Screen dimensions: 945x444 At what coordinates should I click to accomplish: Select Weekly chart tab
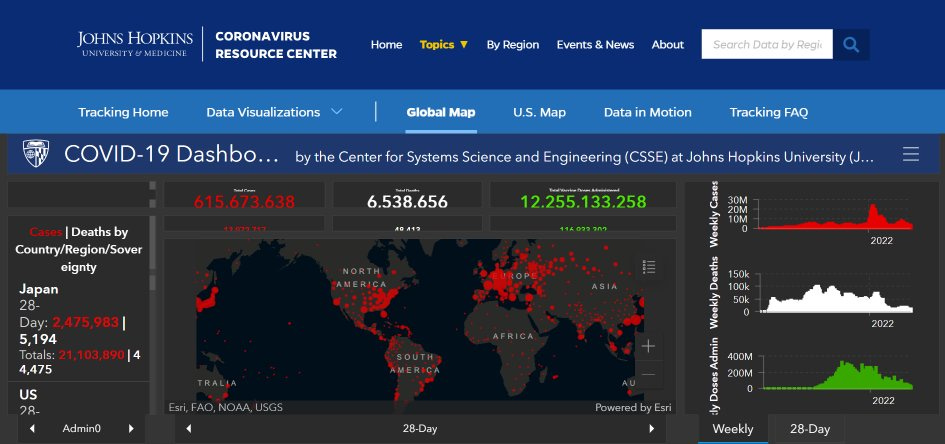tap(733, 429)
